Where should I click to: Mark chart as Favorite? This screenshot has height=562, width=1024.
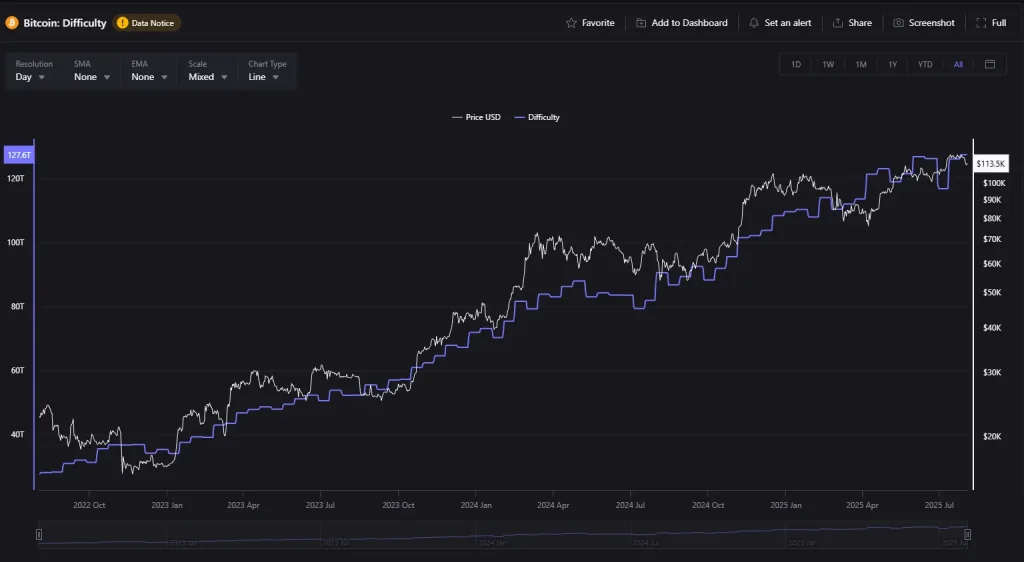pos(590,23)
